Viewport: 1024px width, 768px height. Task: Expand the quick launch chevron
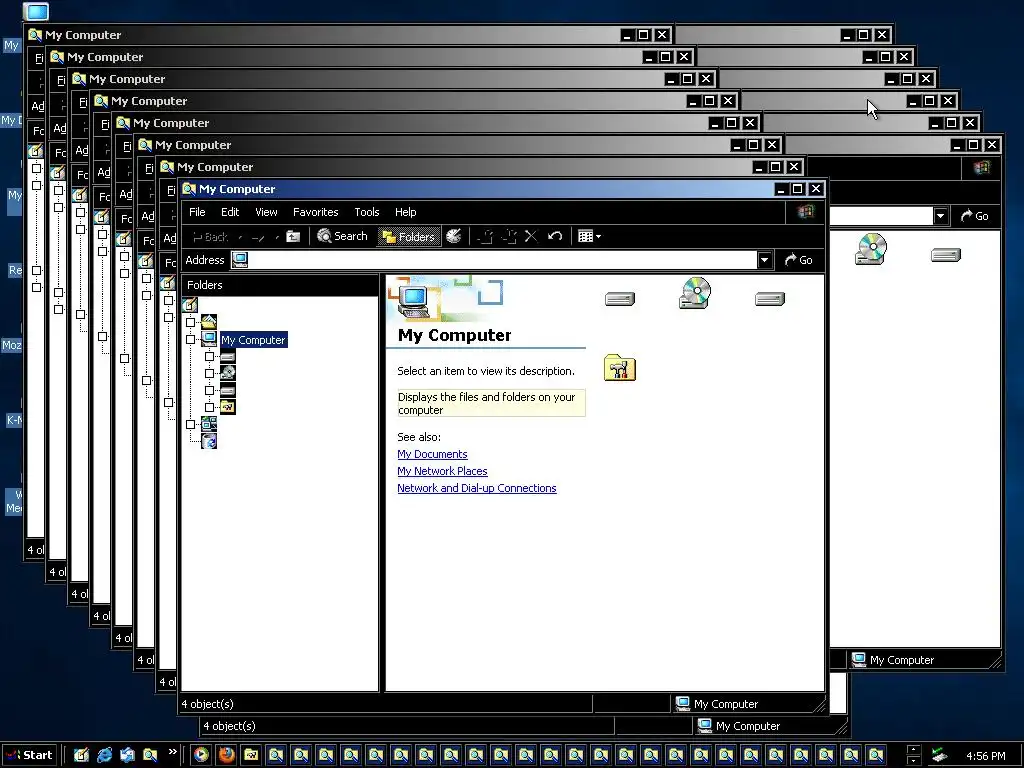[x=172, y=752]
